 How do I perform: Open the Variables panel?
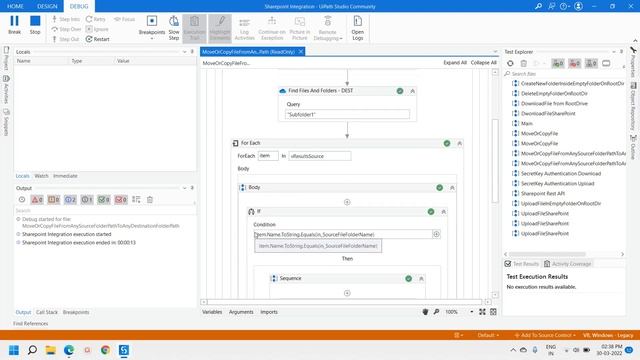(212, 312)
